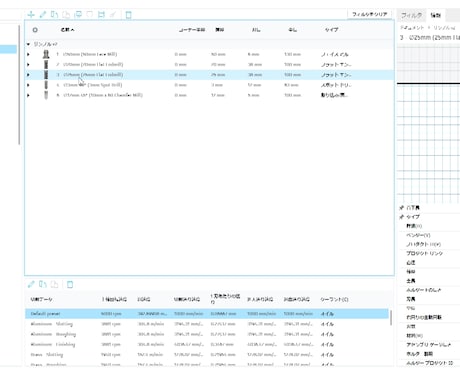Image resolution: width=460 pixels, height=380 pixels.
Task: Expand the Face Mill tool row
Action: 28,54
